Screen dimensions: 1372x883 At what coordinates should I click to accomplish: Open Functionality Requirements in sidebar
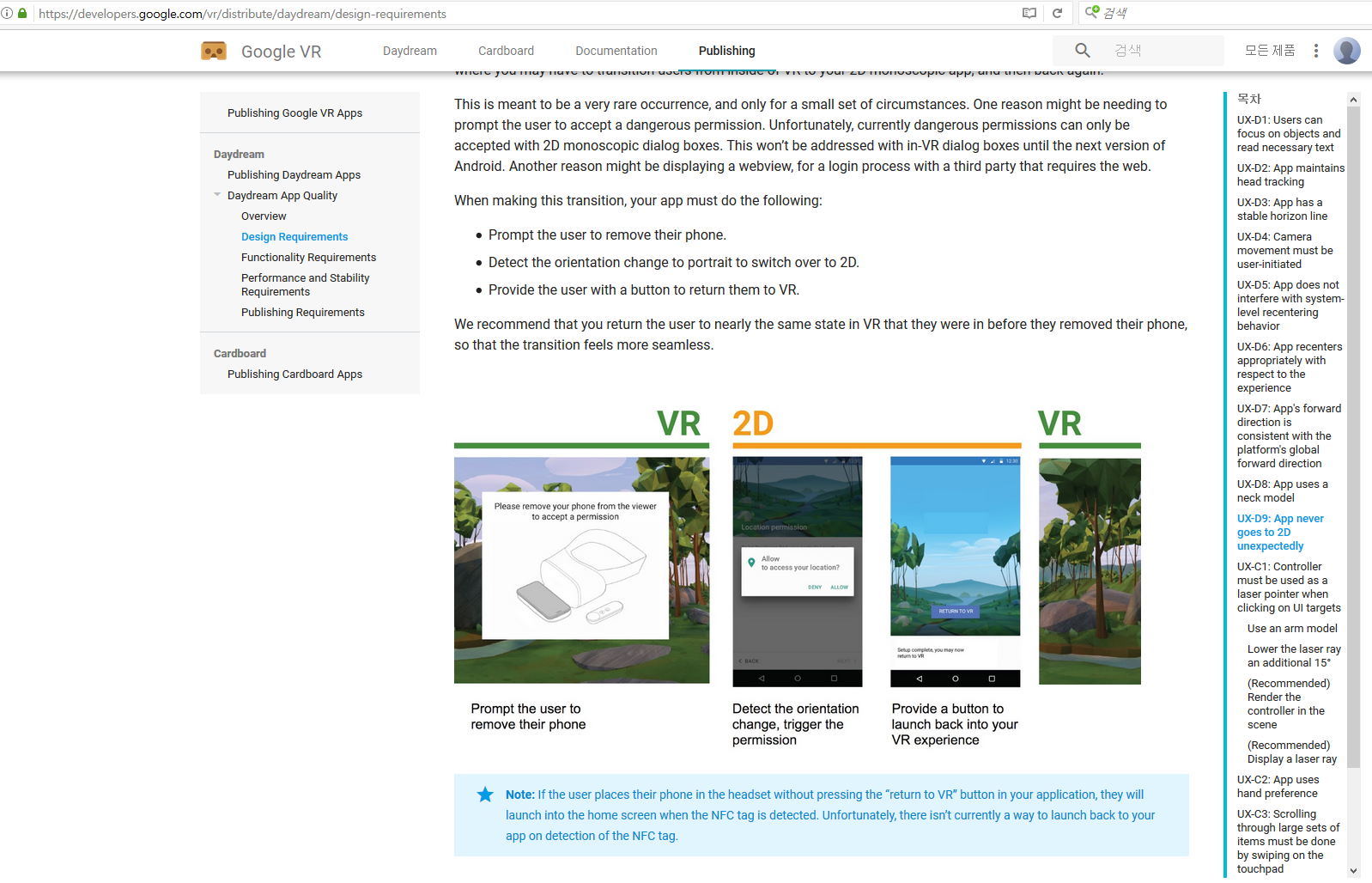coord(308,258)
